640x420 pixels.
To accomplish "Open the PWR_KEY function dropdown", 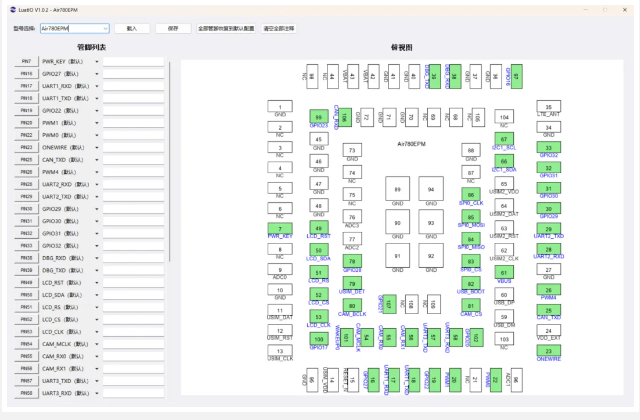I will (97, 62).
